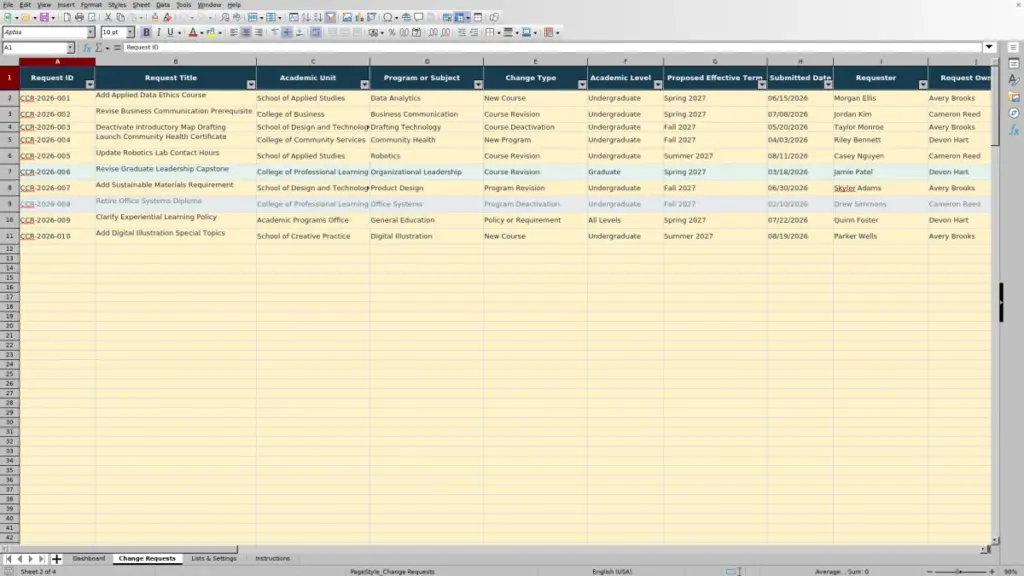Click the first sheet navigation arrow
The width and height of the screenshot is (1024, 576).
point(8,559)
